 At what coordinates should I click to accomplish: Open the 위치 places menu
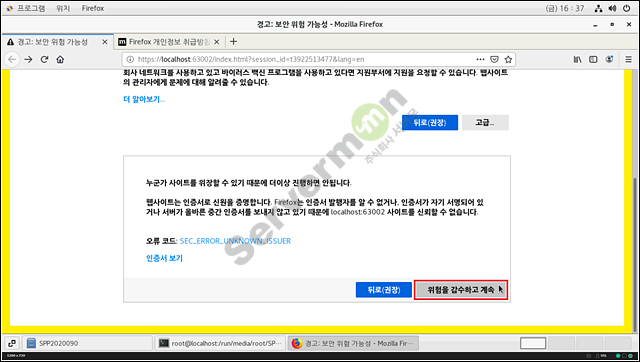(63, 8)
